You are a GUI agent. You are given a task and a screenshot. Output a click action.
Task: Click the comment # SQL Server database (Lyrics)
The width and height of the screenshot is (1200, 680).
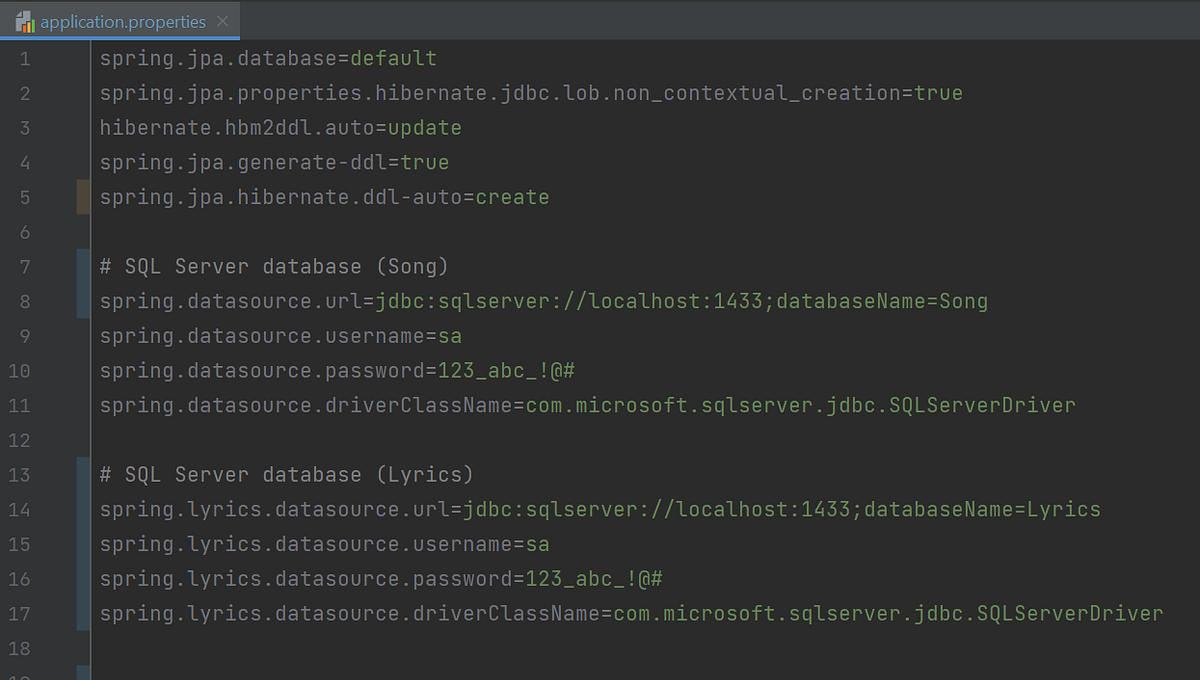tap(285, 474)
